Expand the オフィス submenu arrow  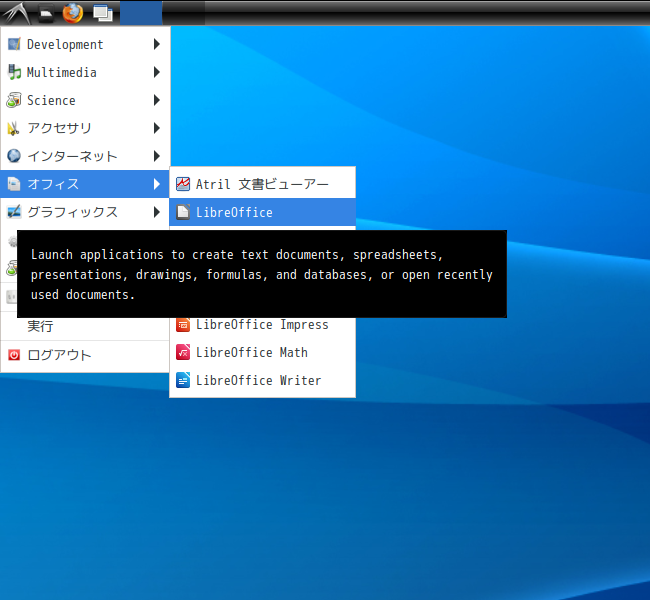point(157,184)
